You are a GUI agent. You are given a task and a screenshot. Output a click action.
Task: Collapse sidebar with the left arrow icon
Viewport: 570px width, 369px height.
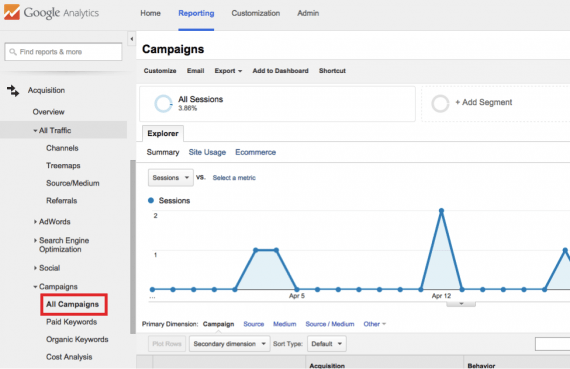tap(132, 39)
